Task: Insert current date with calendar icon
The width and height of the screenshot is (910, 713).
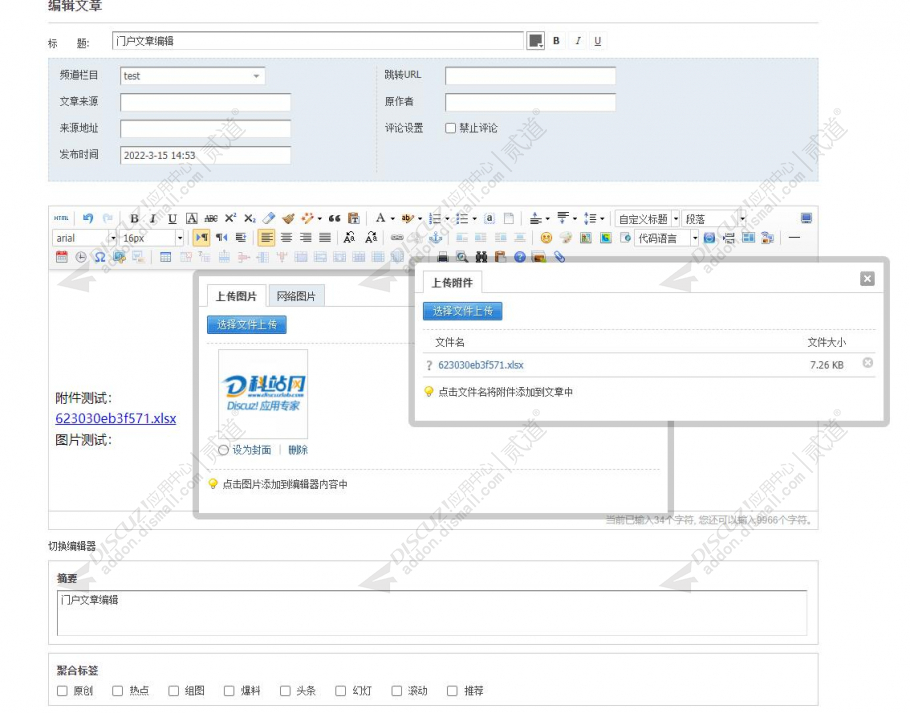Action: pos(62,257)
